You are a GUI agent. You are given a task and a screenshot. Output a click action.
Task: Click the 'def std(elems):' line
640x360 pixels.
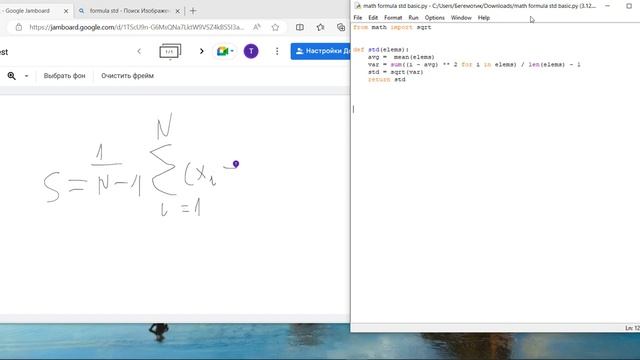(381, 50)
